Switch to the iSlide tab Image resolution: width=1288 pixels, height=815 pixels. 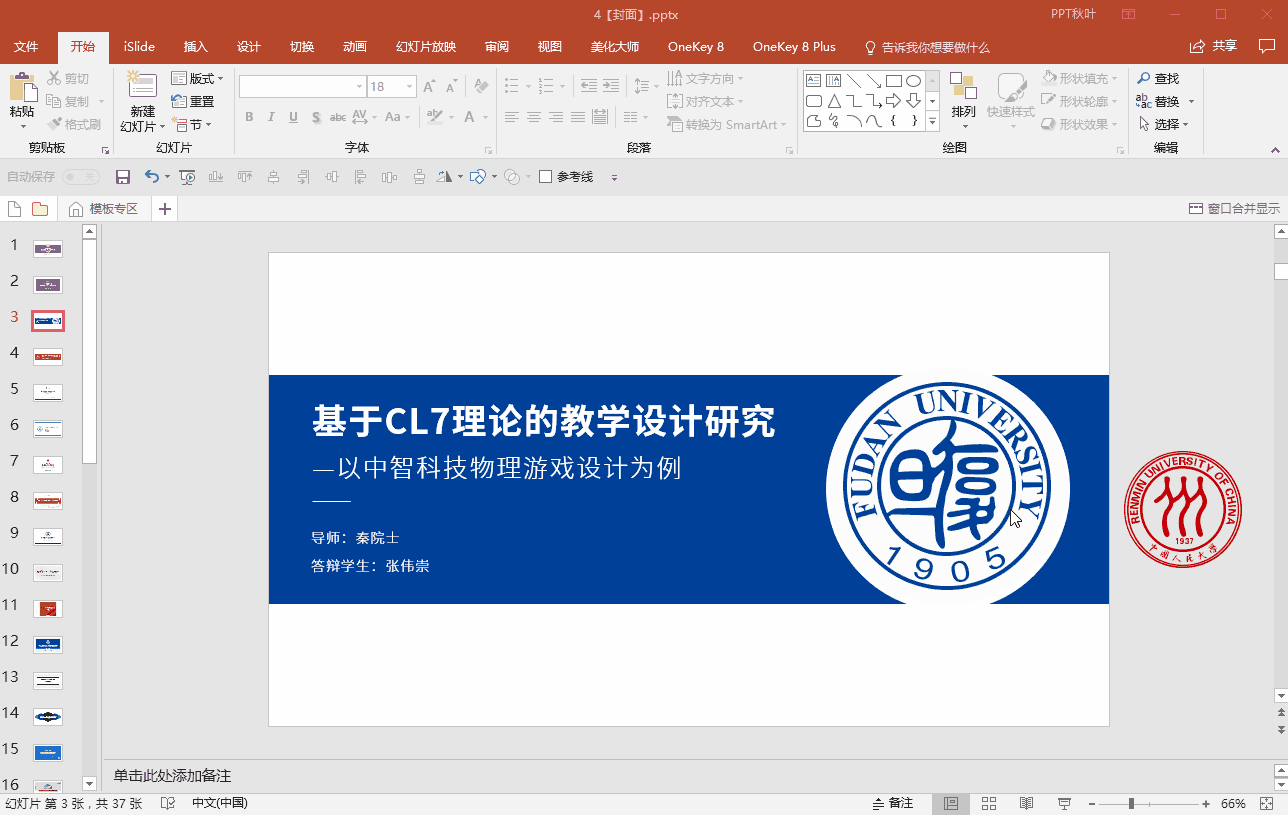coord(139,47)
